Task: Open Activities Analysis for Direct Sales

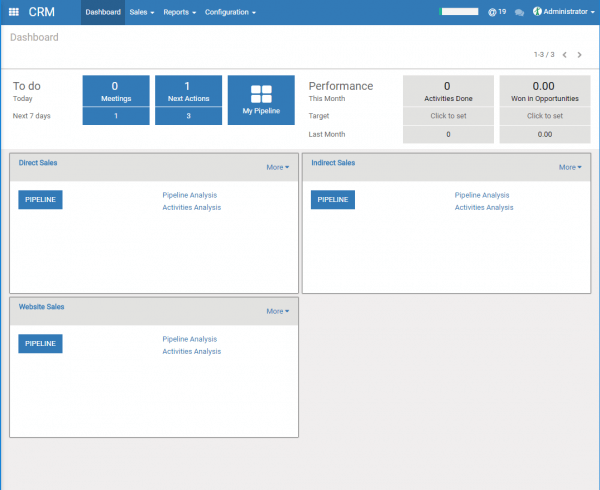Action: tap(192, 207)
